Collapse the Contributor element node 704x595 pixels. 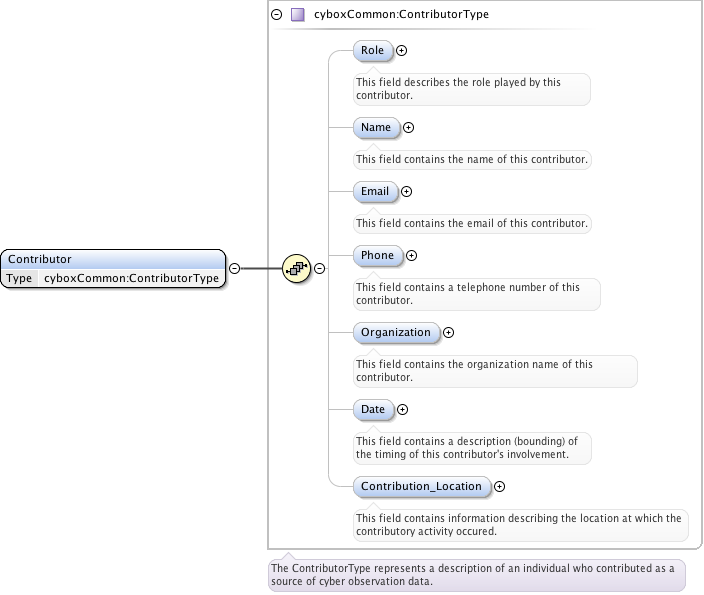234,268
